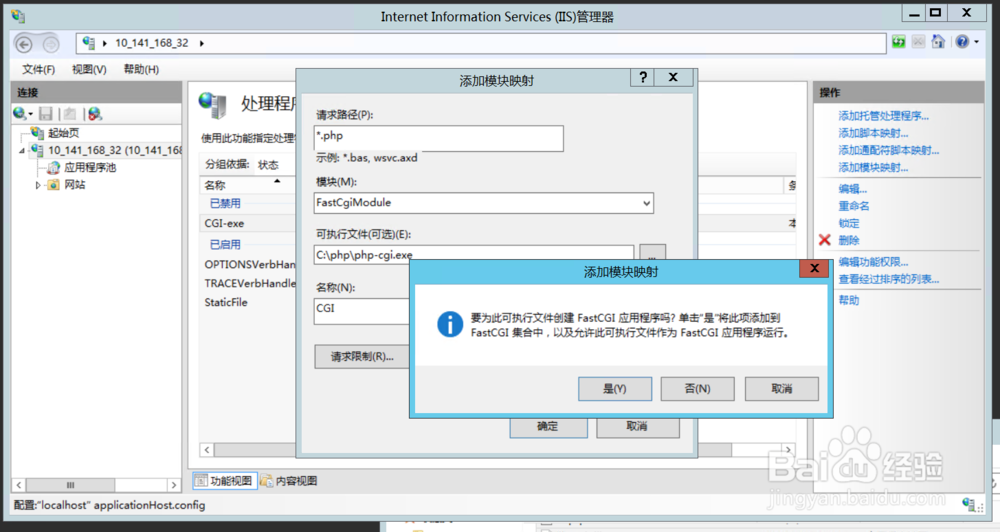Click the Rename (重命名) action link
This screenshot has height=532, width=1000.
(x=853, y=206)
